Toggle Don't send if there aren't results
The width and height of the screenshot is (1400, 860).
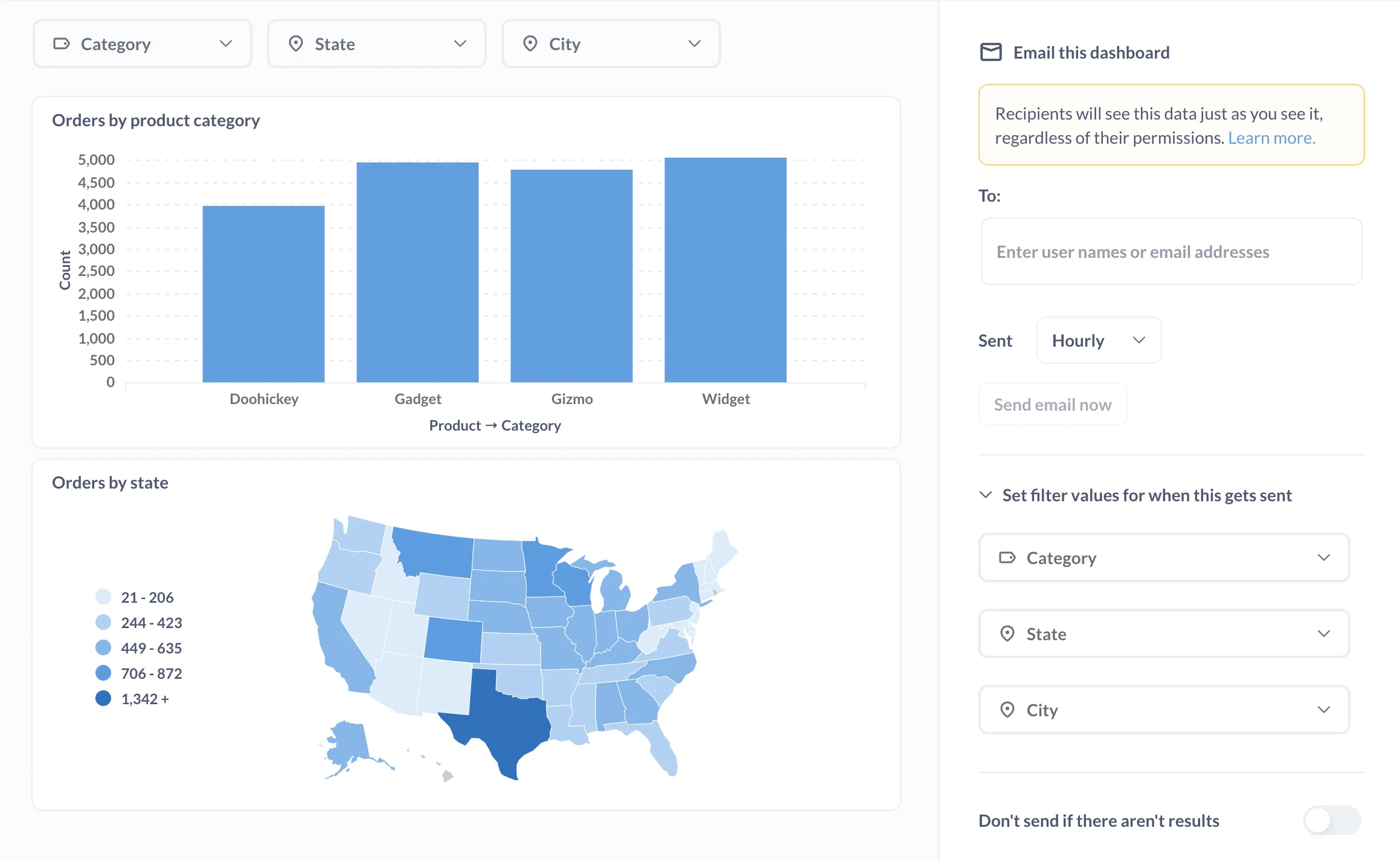(x=1332, y=820)
